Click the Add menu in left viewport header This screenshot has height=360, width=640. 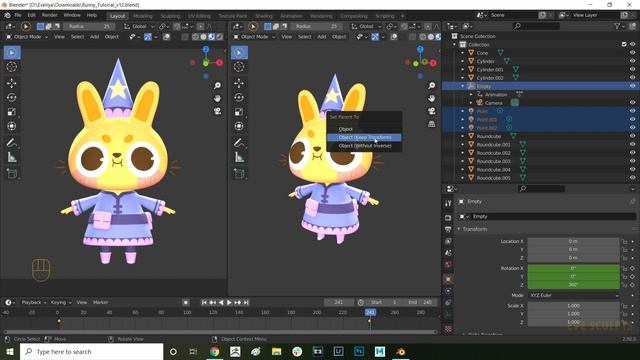pos(94,37)
